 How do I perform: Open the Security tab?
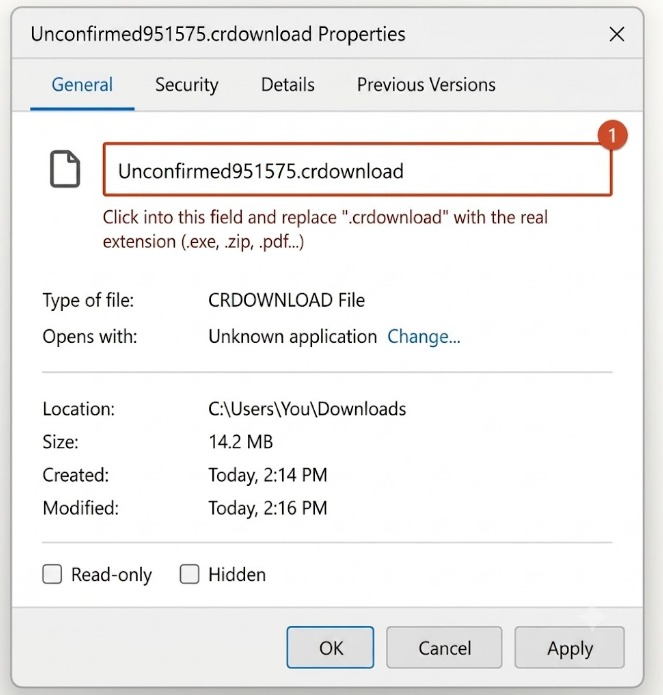tap(187, 85)
